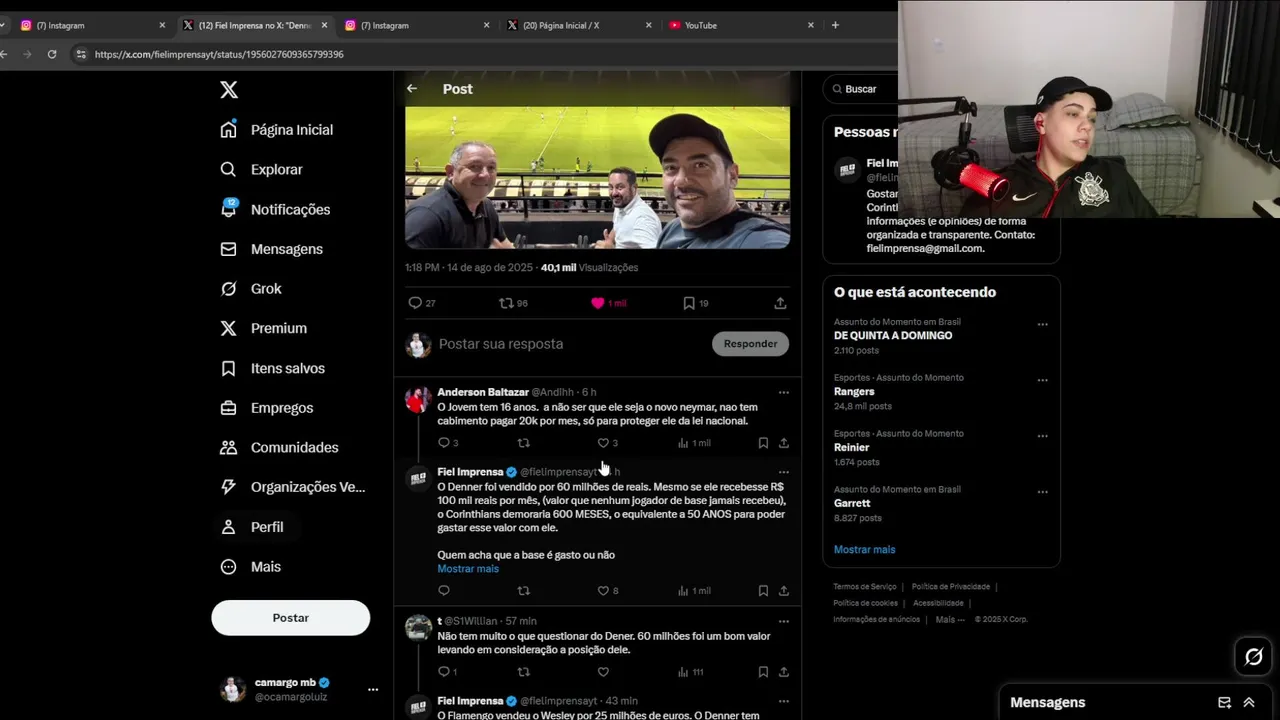Open more options on Anderson Baltazar's reply
The width and height of the screenshot is (1280, 720).
point(783,392)
